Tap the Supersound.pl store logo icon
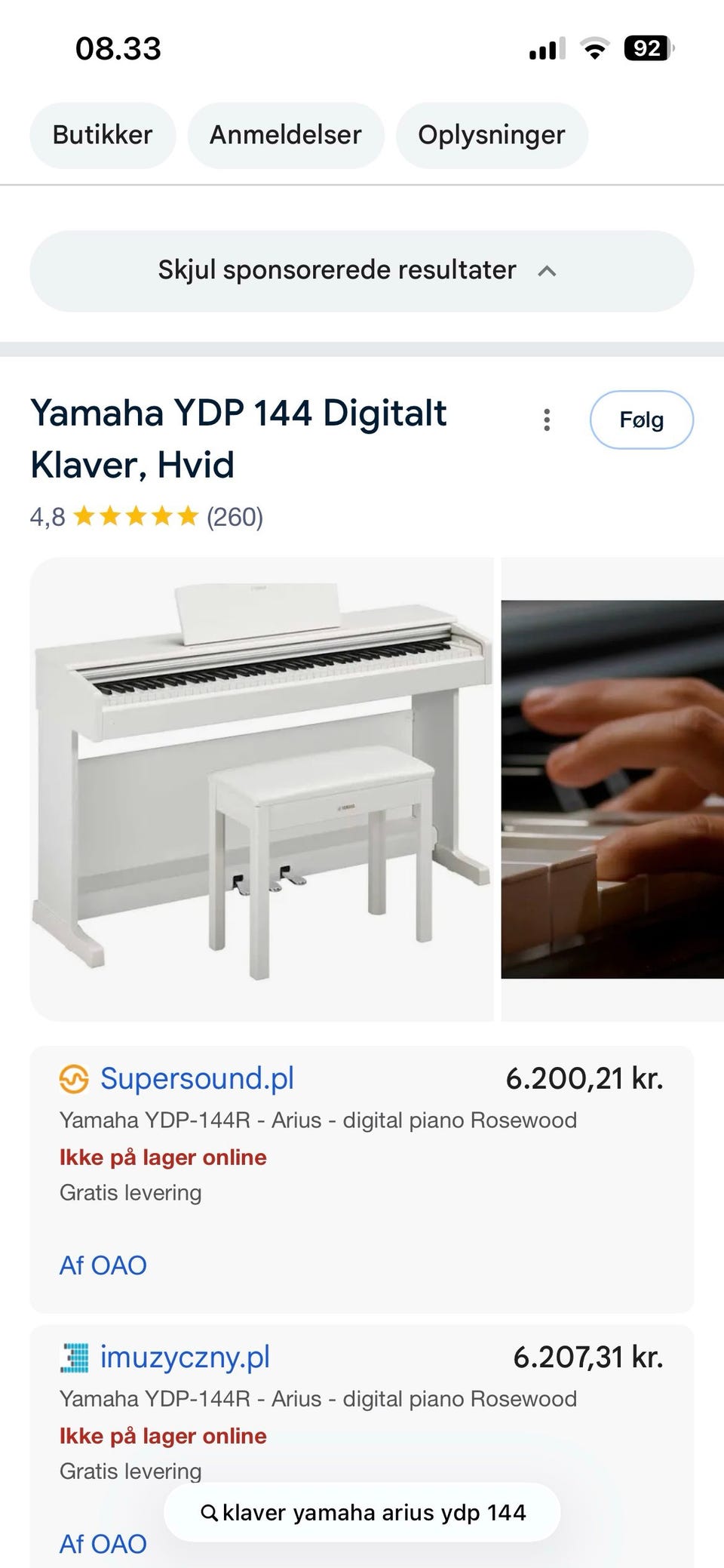724x1568 pixels. [x=74, y=1079]
